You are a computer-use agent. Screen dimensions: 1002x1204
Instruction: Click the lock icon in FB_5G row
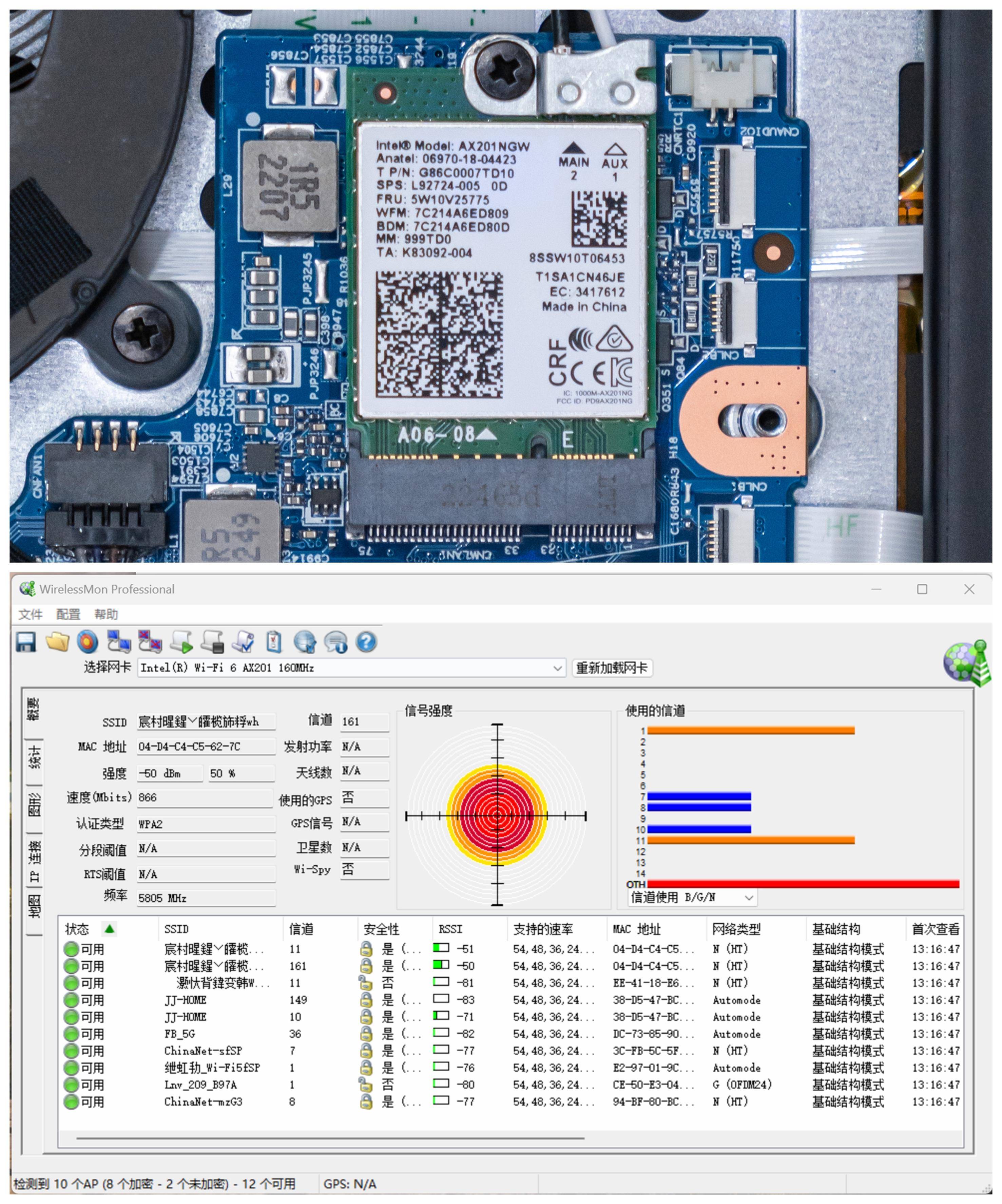(366, 1034)
